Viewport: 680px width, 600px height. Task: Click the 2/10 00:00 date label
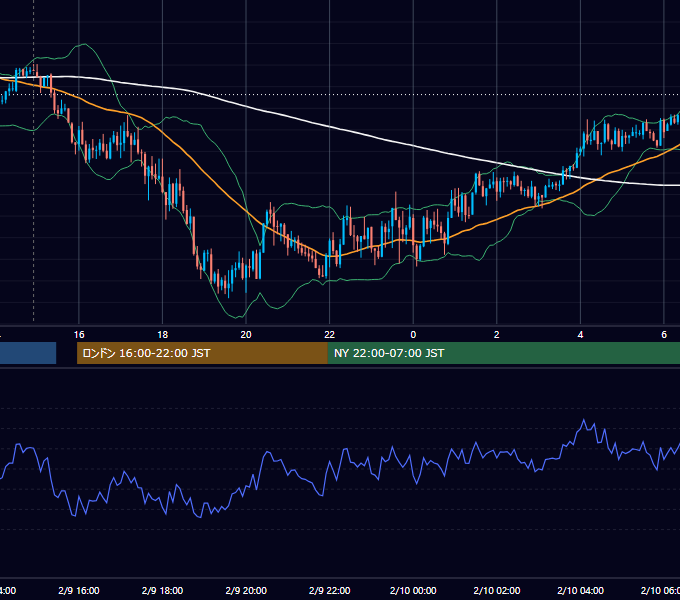coord(413,590)
